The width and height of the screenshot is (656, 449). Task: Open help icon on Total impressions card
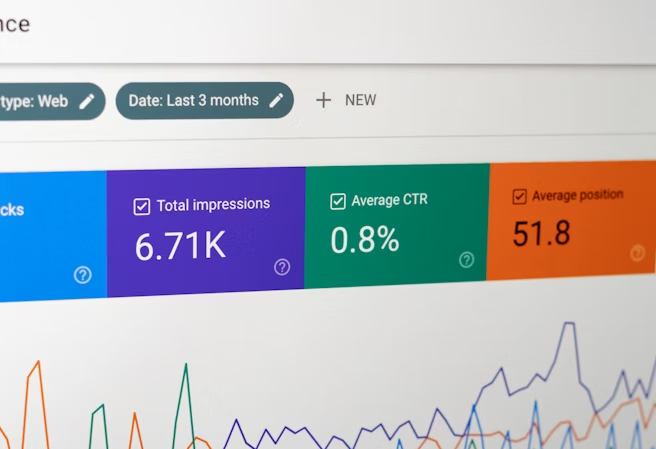click(282, 267)
